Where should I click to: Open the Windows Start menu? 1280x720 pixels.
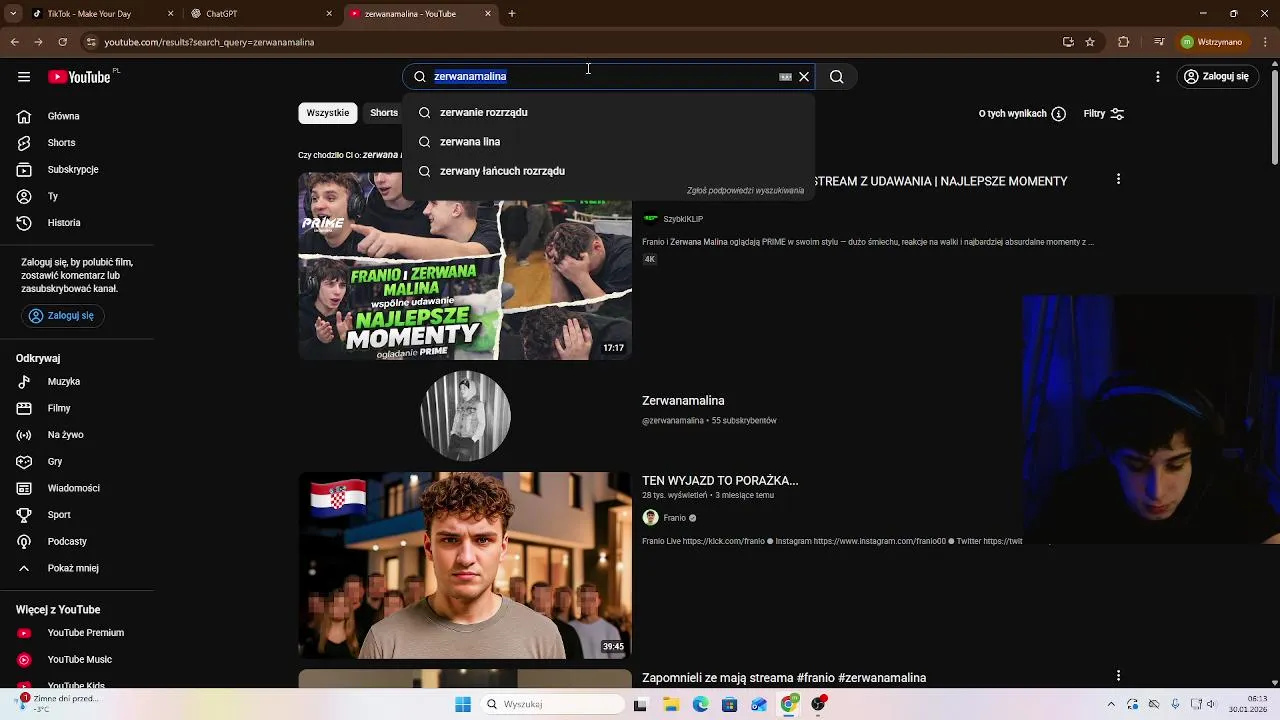click(x=463, y=705)
